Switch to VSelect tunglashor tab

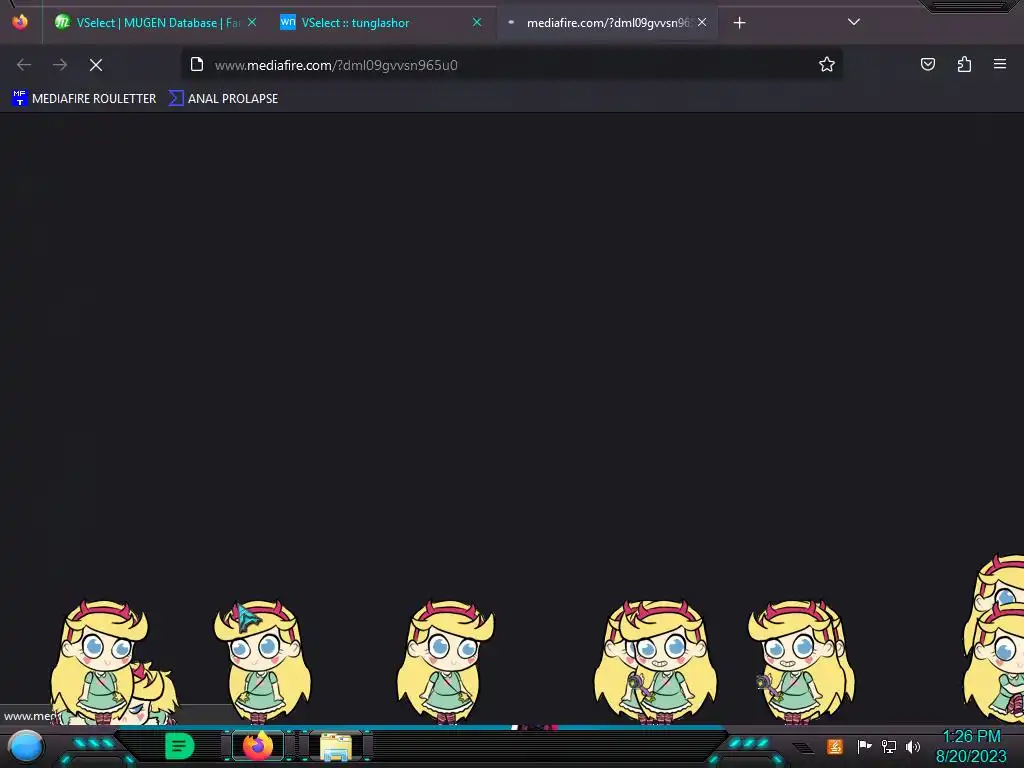(381, 23)
